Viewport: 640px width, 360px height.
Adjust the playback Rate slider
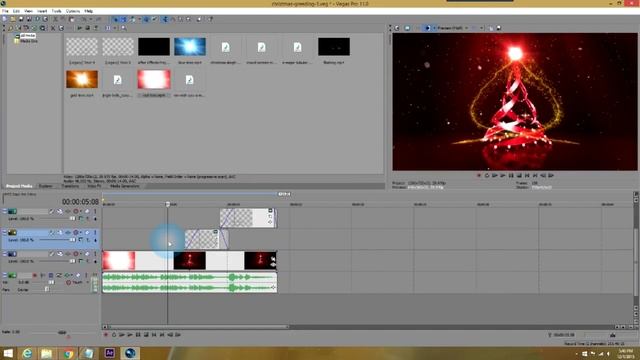point(62,333)
